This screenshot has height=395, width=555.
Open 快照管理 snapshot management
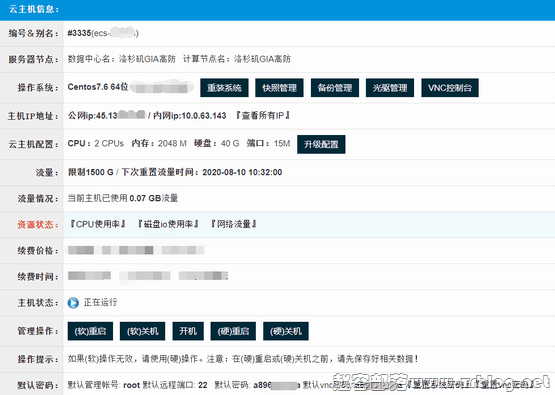click(279, 88)
